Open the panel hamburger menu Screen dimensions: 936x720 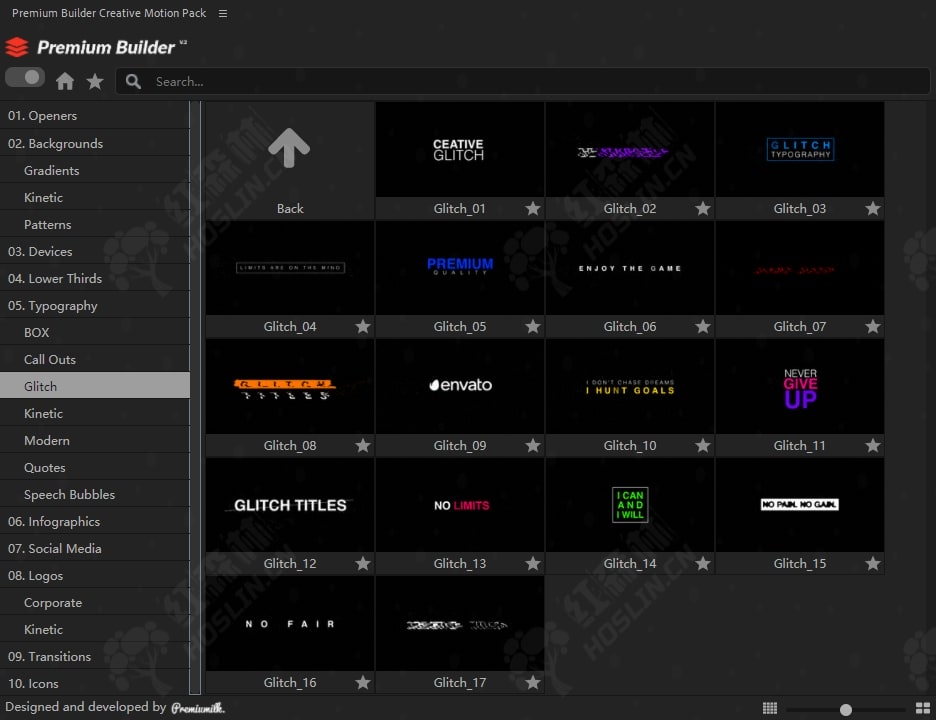point(223,13)
